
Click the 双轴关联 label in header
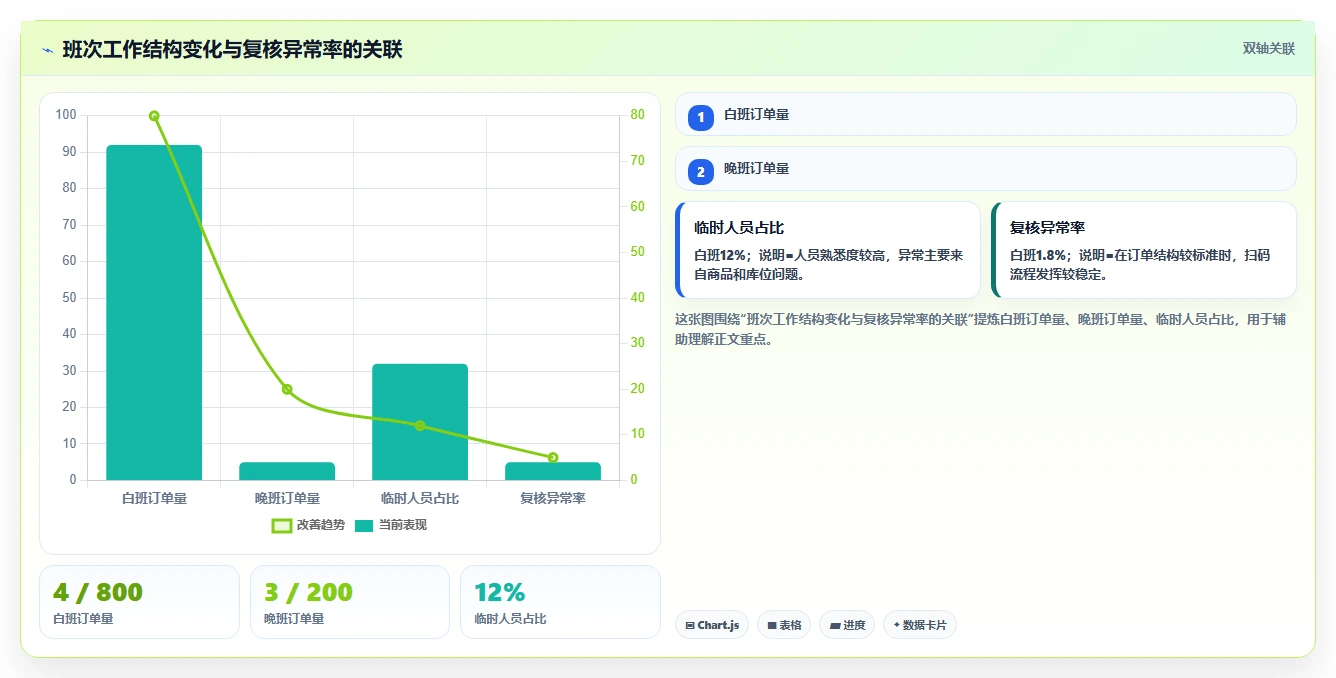(1268, 49)
